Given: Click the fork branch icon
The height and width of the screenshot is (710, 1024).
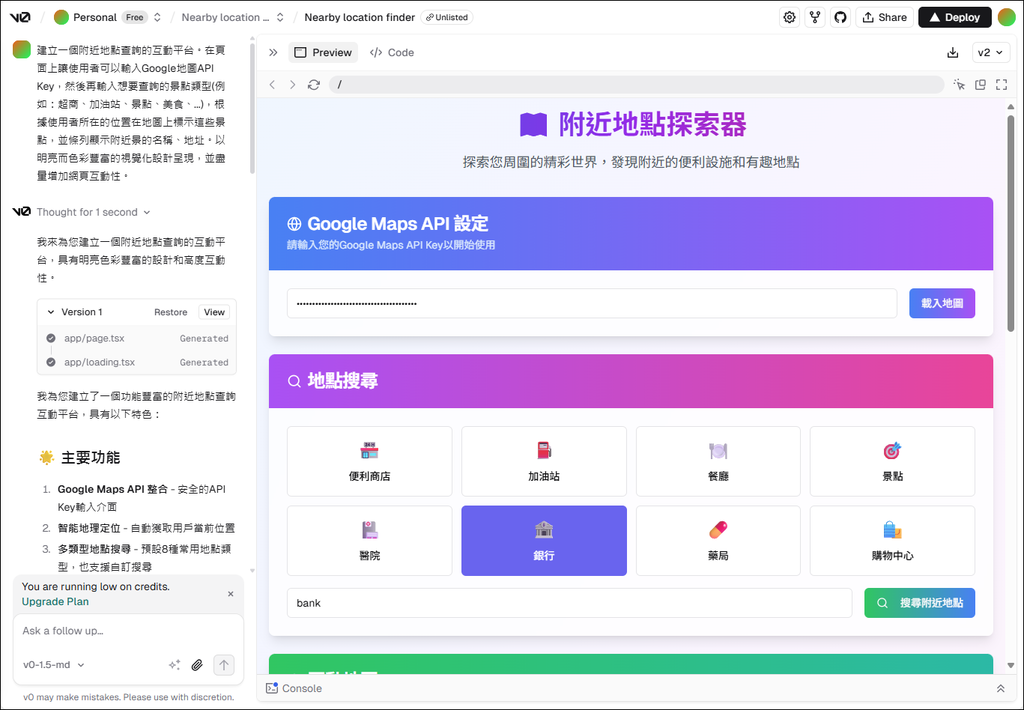Looking at the screenshot, I should coord(815,17).
